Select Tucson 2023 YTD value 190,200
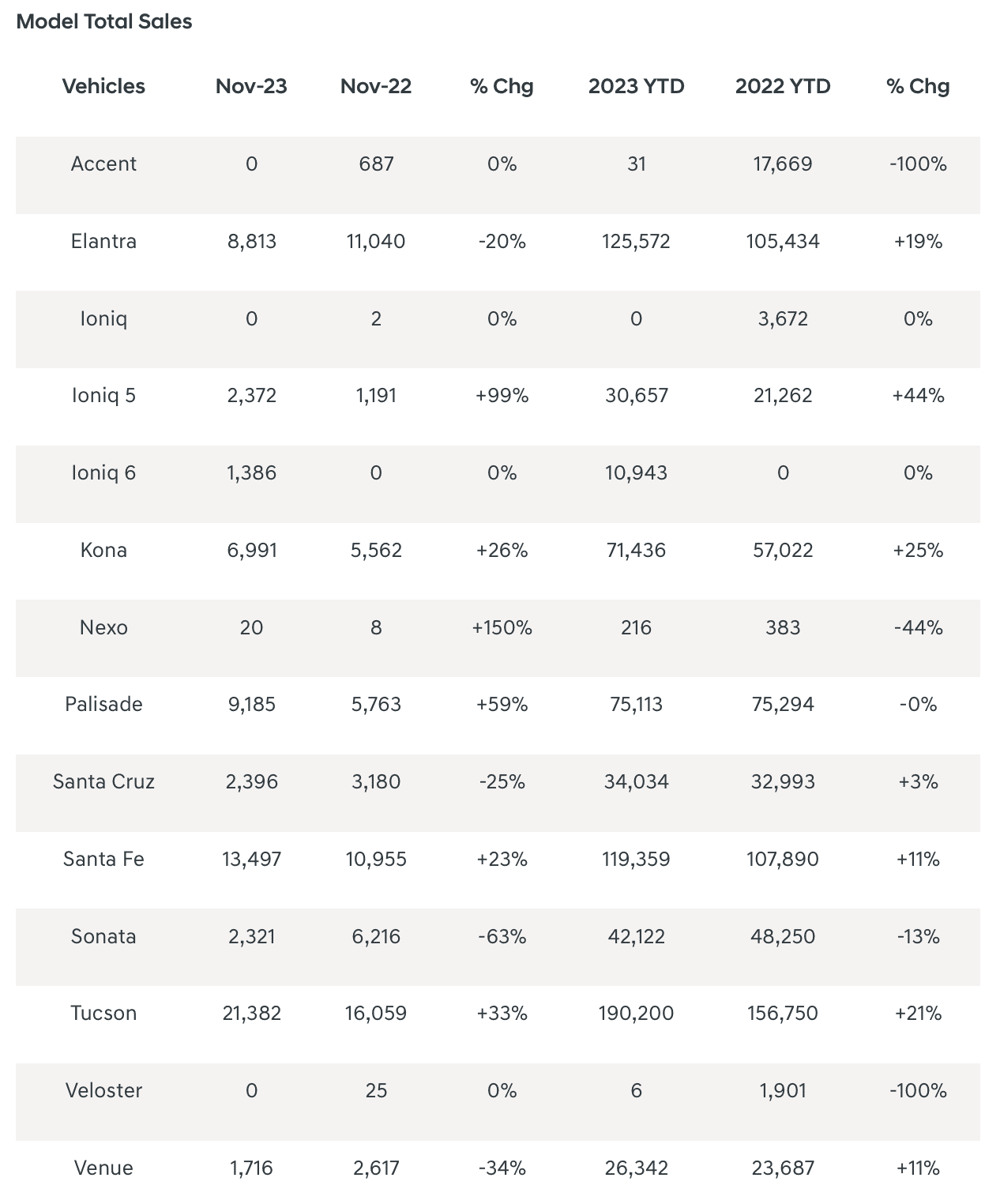This screenshot has height=1204, width=1000. pos(636,1013)
